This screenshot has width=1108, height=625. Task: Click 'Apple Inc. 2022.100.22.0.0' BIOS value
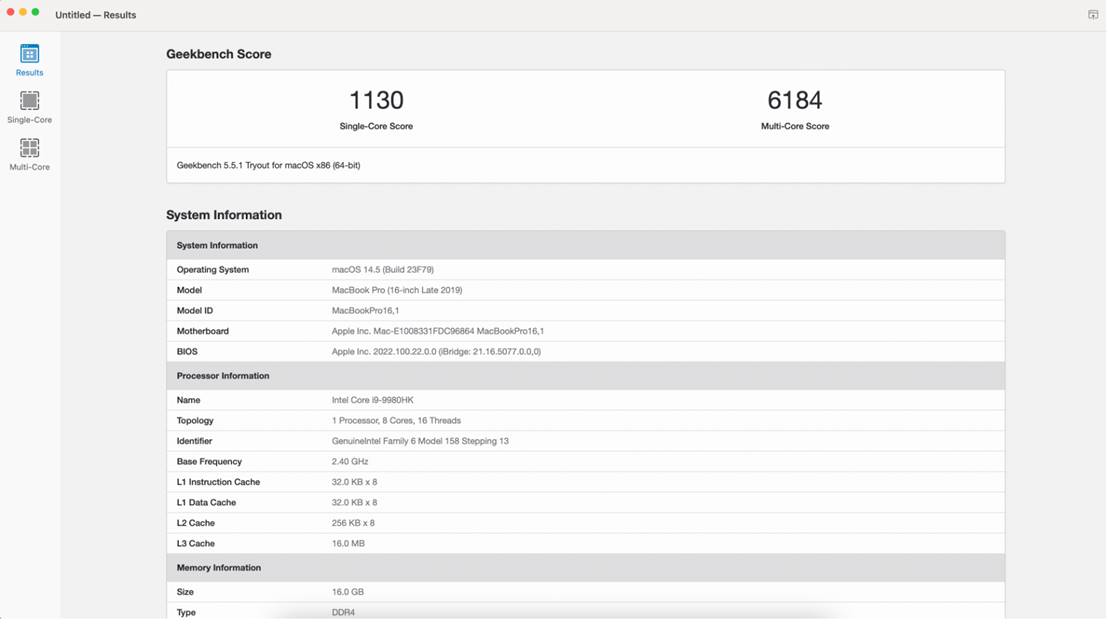click(x=436, y=351)
